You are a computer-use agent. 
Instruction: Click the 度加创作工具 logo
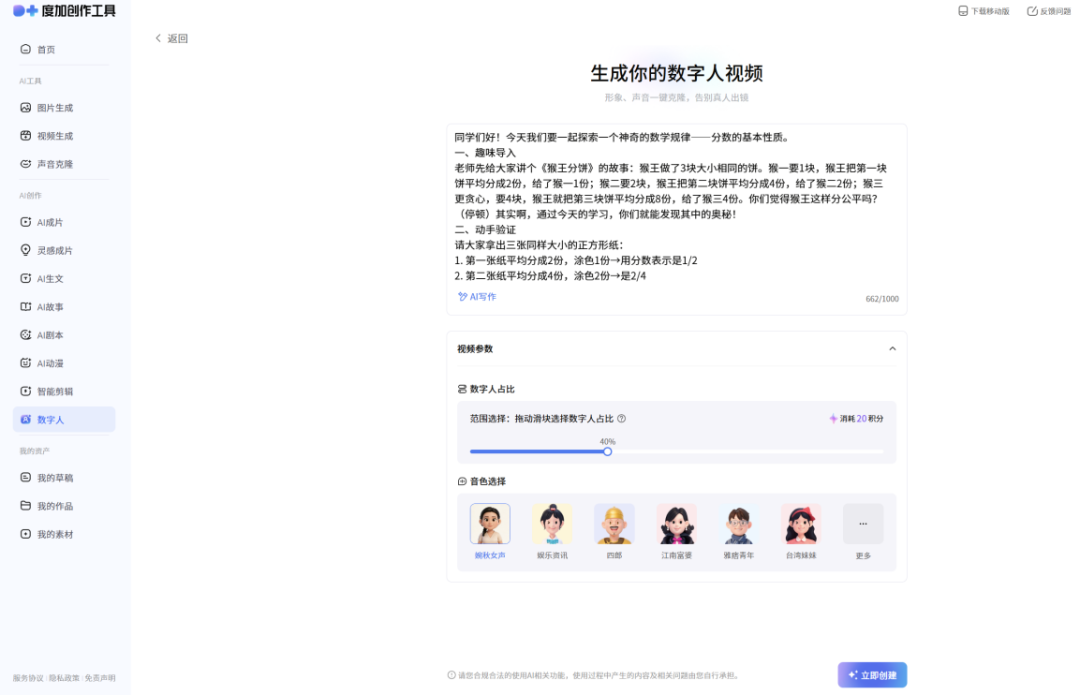coord(64,10)
